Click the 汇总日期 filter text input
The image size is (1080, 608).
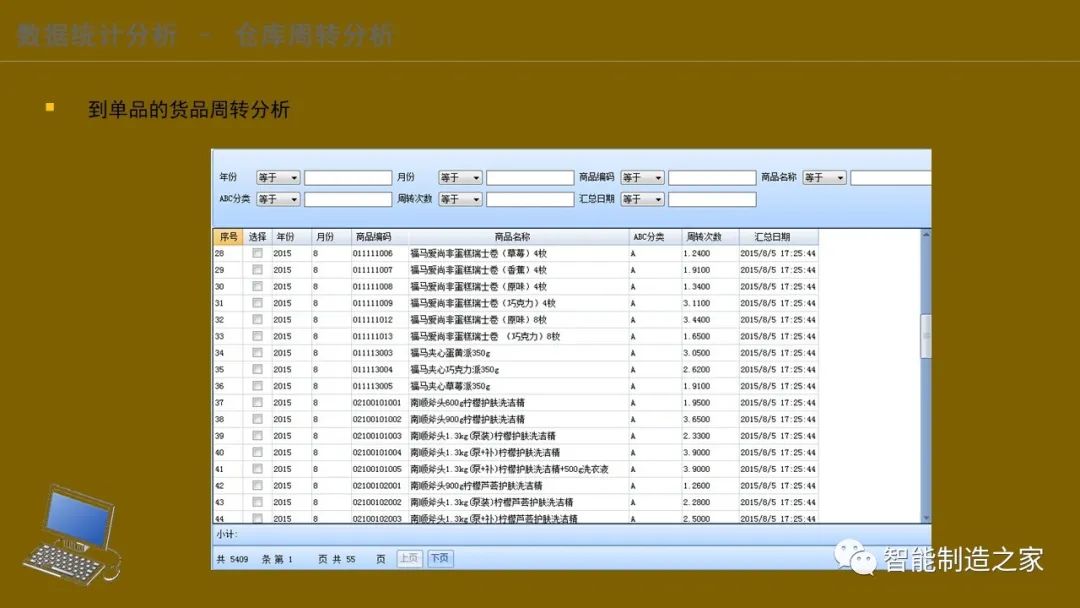pyautogui.click(x=710, y=198)
